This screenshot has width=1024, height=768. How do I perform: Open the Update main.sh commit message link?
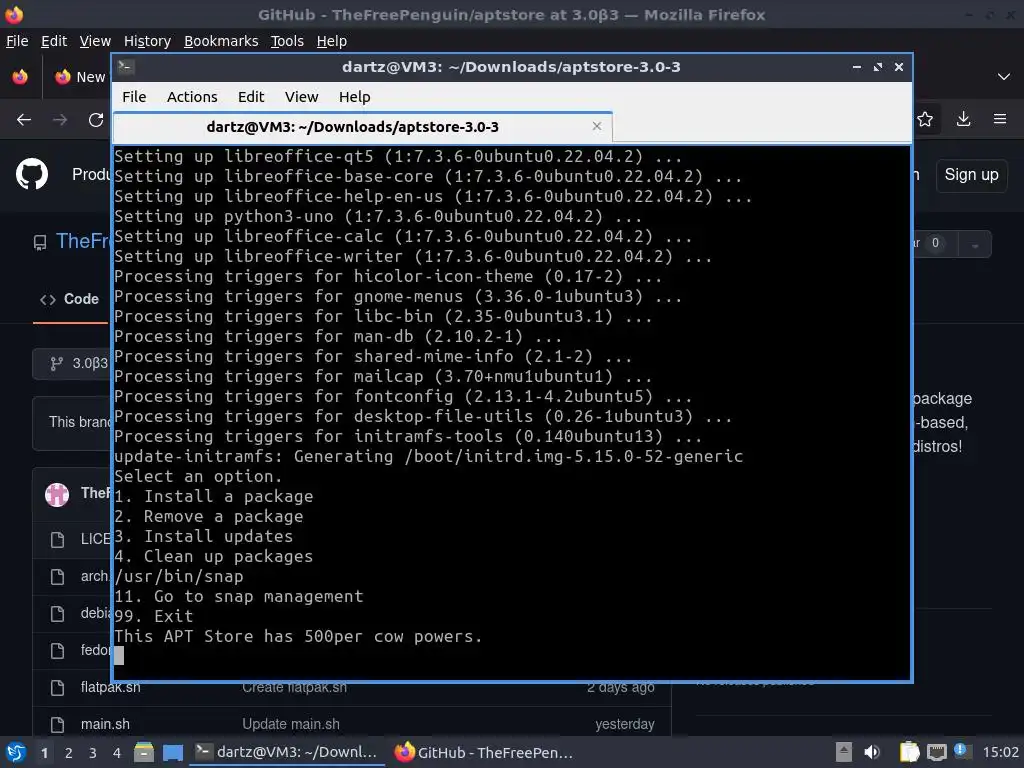tap(291, 724)
